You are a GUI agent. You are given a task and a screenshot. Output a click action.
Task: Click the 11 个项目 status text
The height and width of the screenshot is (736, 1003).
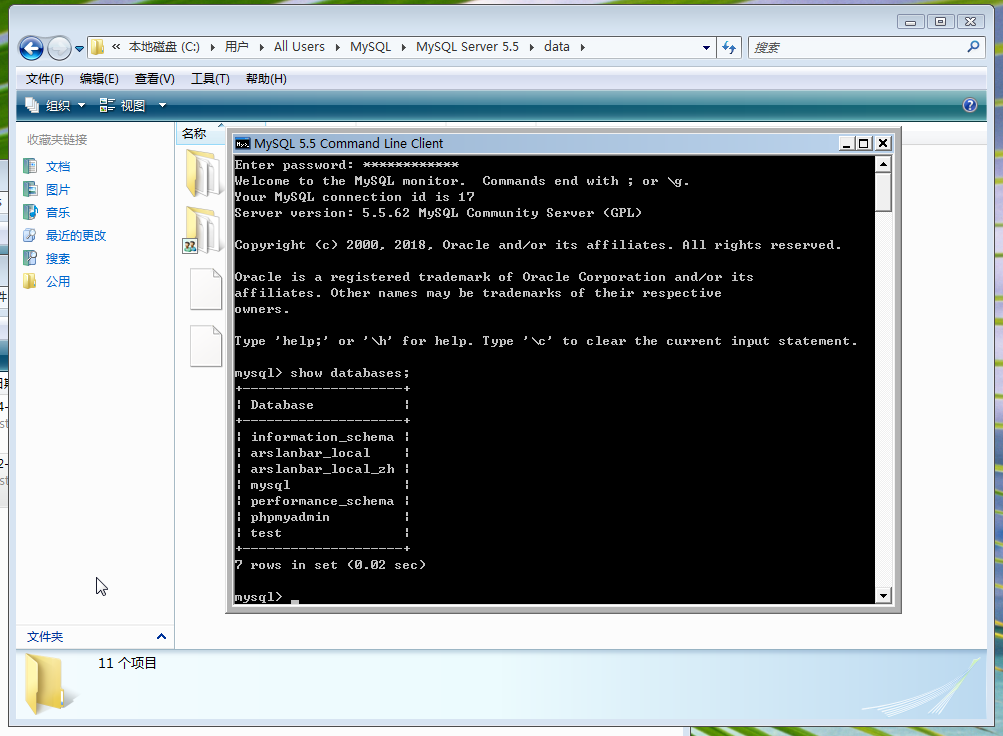tap(127, 663)
